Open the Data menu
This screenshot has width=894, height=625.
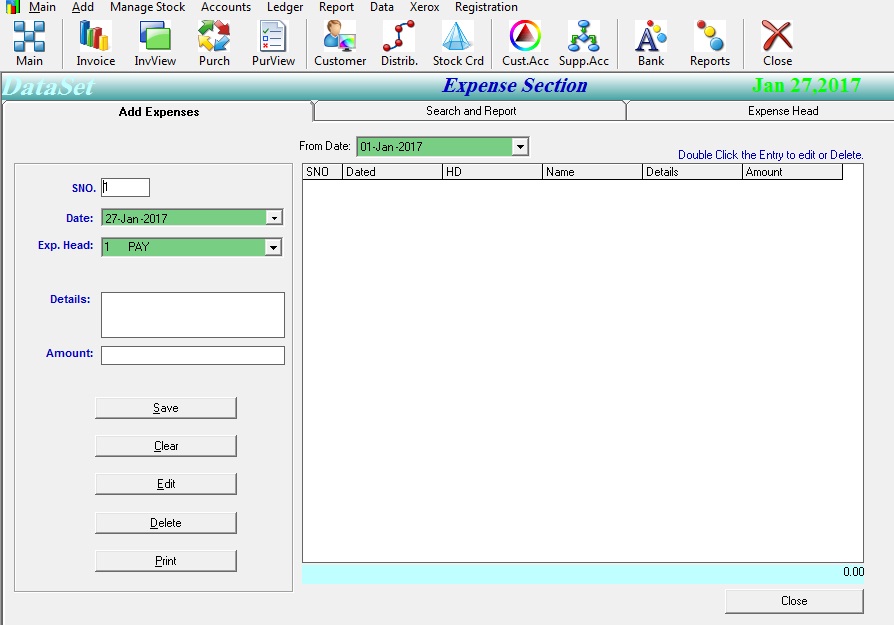[x=381, y=7]
